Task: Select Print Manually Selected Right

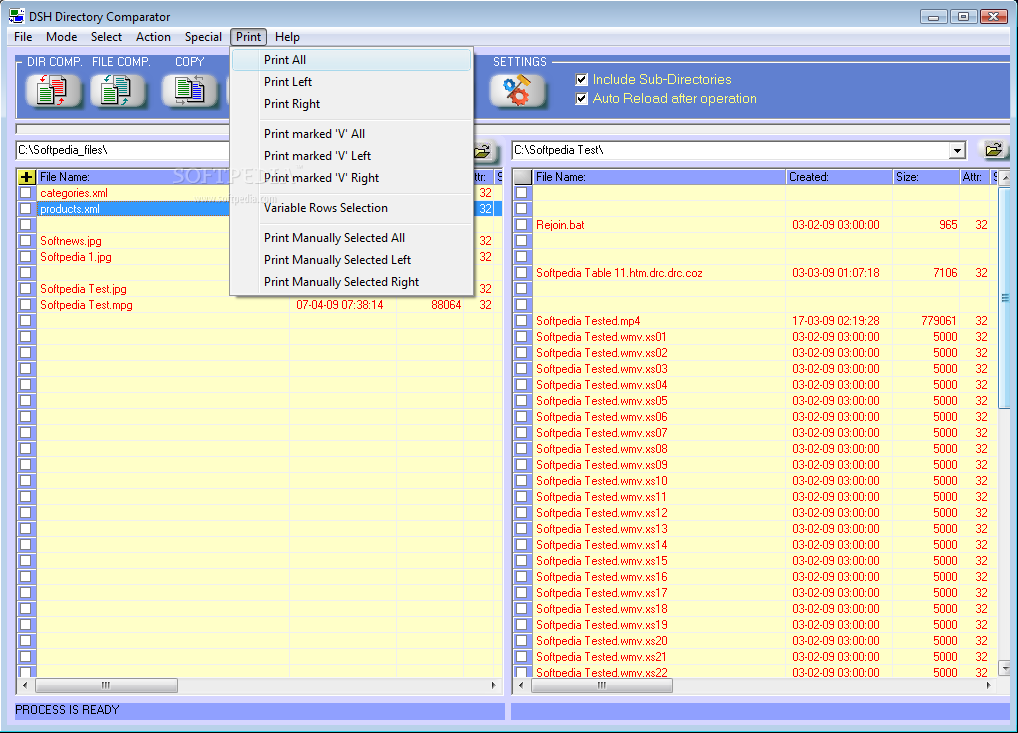Action: [351, 282]
